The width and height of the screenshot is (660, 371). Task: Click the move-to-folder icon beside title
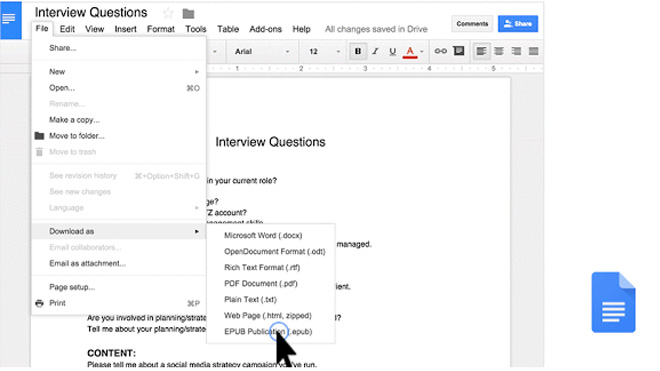[x=188, y=14]
